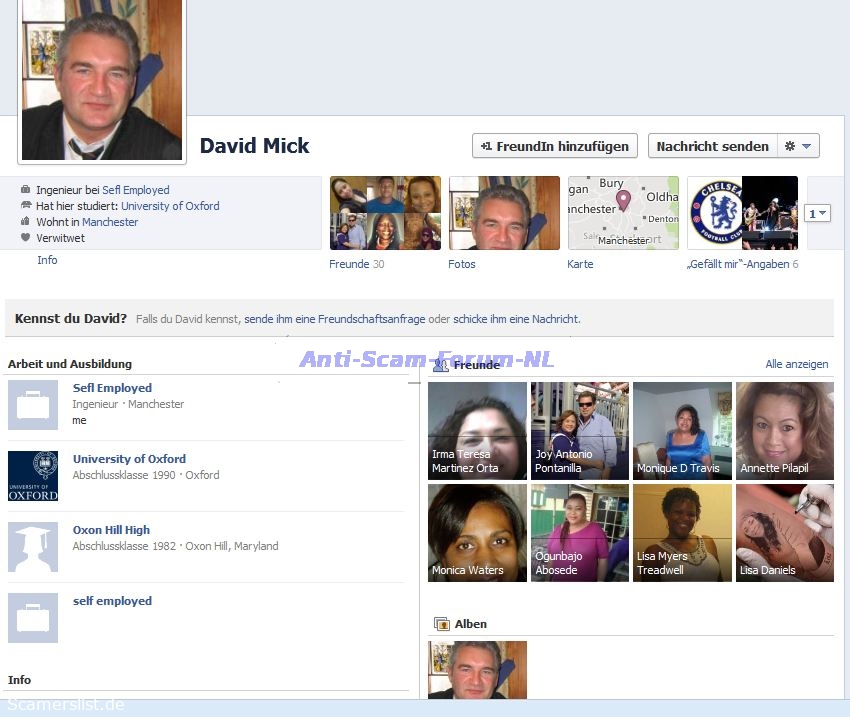Viewport: 850px width, 717px height.
Task: Click sende ihm eine Freundschaftsanfrage link
Action: click(334, 319)
